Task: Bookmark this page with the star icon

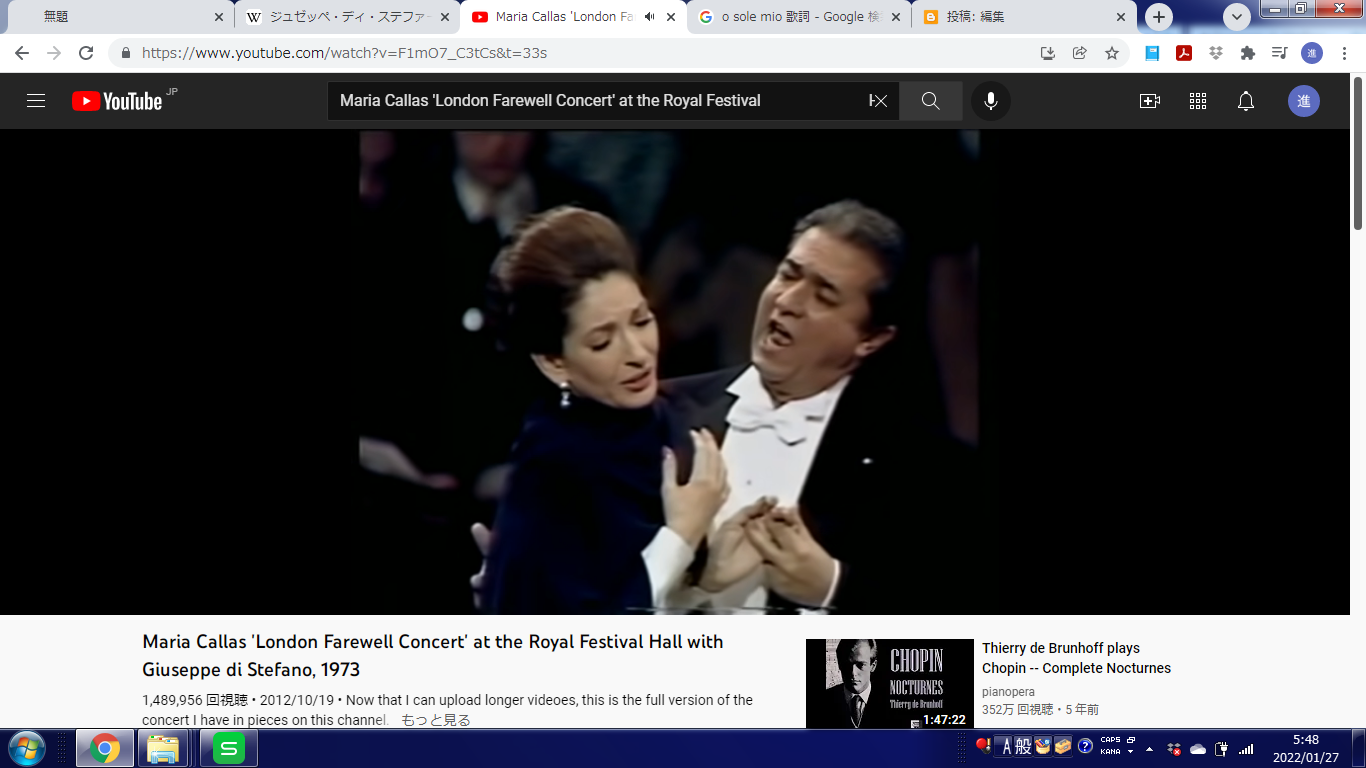Action: pos(1112,53)
